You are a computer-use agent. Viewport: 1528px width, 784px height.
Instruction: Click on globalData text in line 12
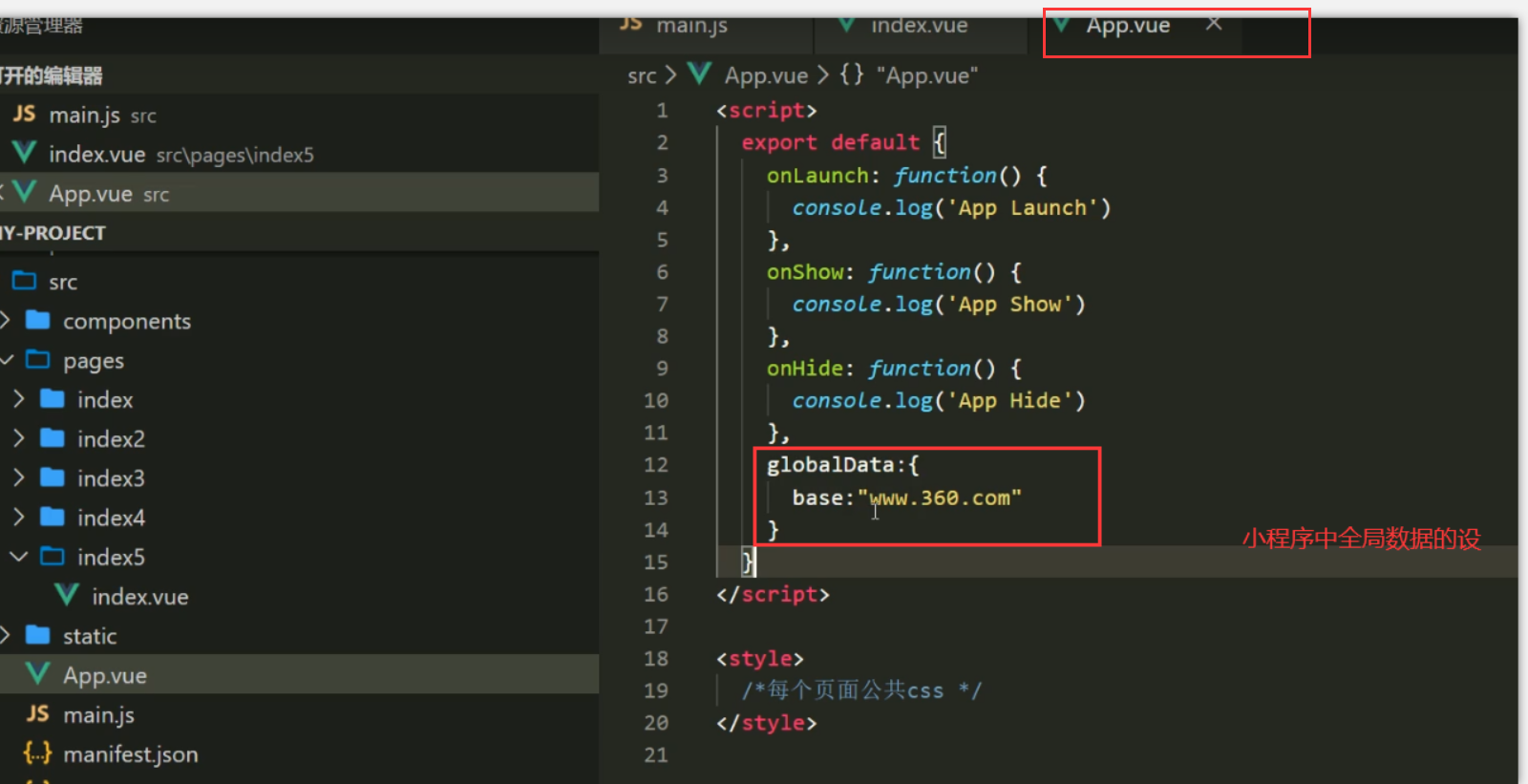(830, 465)
